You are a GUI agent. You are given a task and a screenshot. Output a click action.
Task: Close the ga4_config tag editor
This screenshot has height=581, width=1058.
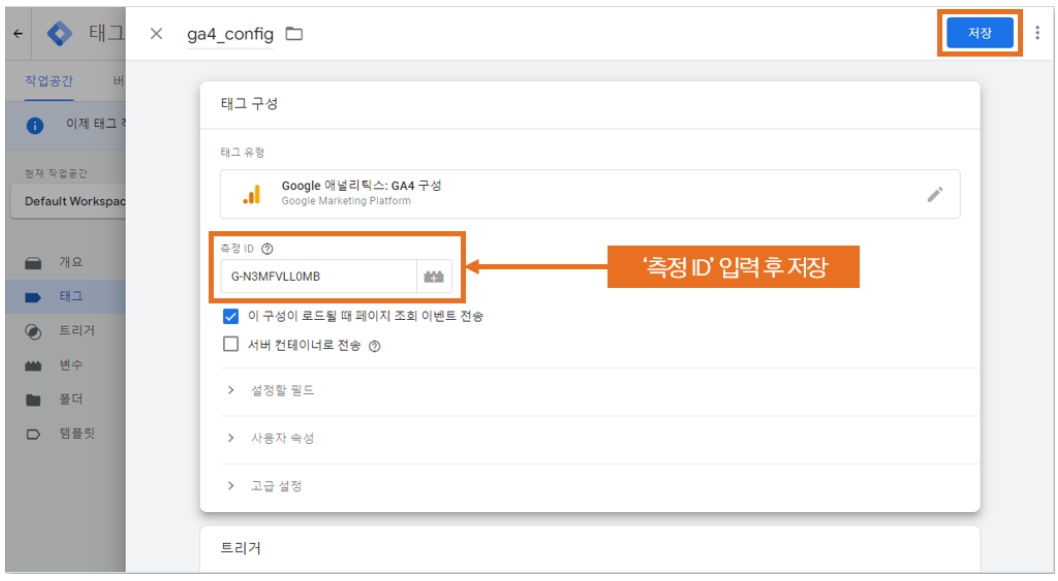(156, 34)
